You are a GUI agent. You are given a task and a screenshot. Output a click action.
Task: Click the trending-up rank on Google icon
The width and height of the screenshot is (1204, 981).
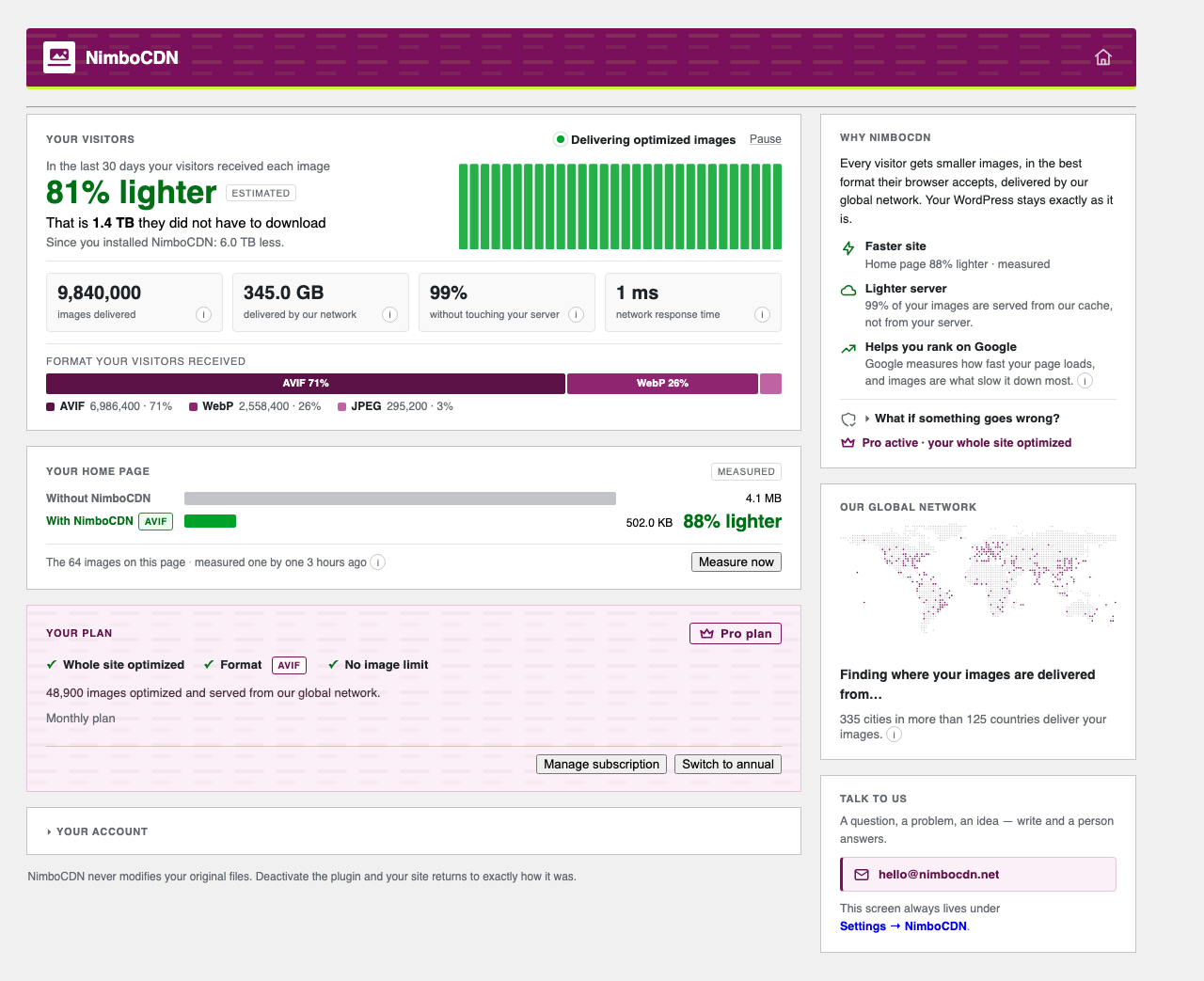[x=848, y=348]
